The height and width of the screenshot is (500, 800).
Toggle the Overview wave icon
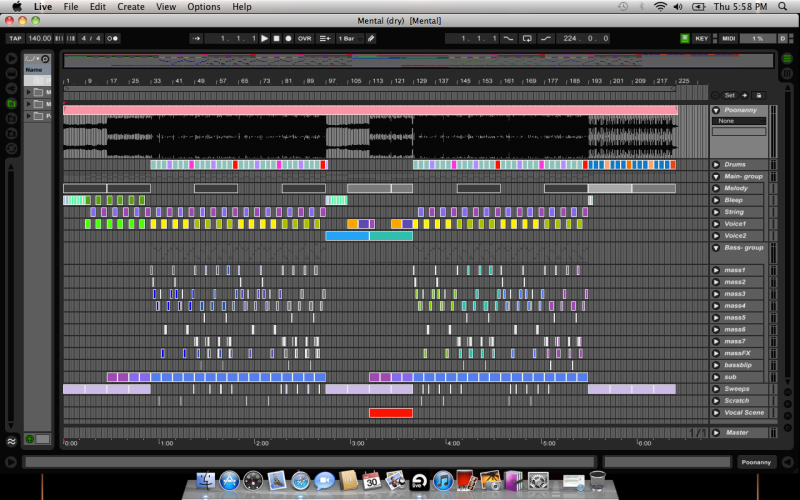point(11,441)
